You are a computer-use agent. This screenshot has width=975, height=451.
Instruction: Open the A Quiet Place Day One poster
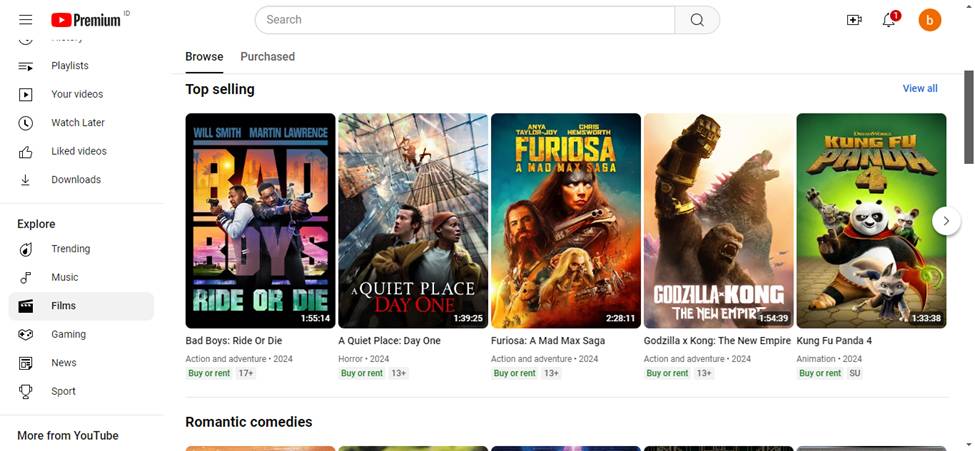point(413,221)
